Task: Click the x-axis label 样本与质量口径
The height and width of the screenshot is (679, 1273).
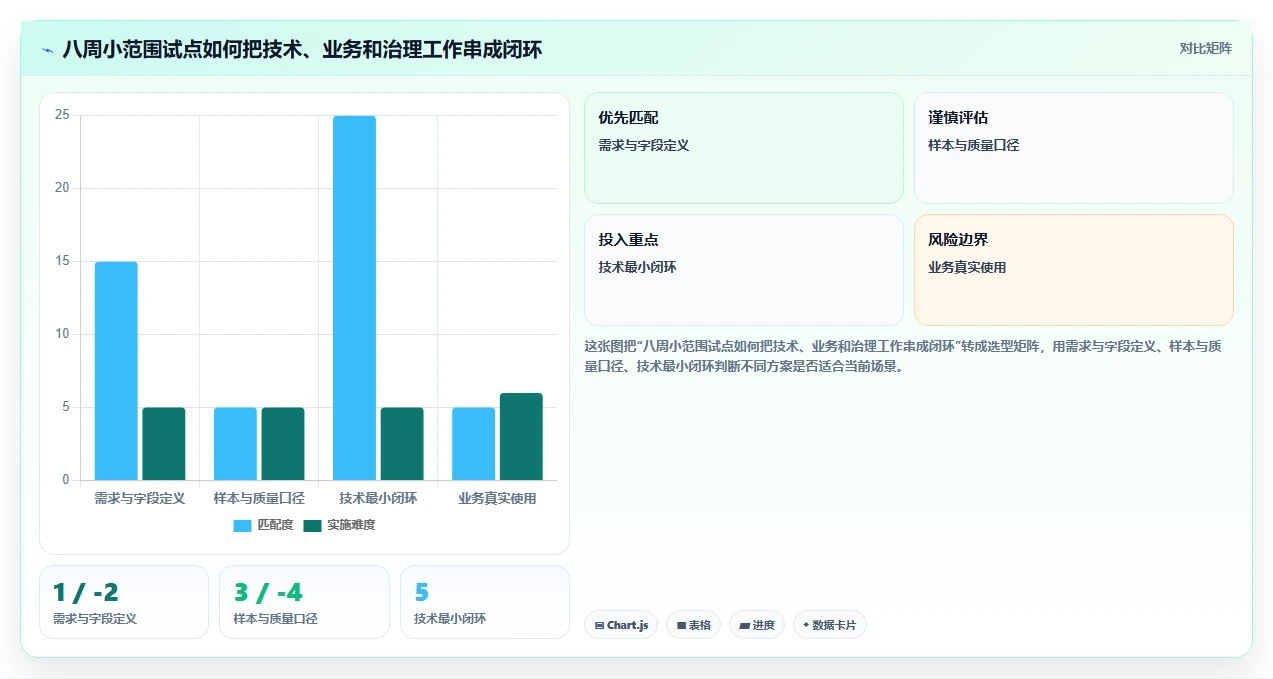Action: click(259, 498)
